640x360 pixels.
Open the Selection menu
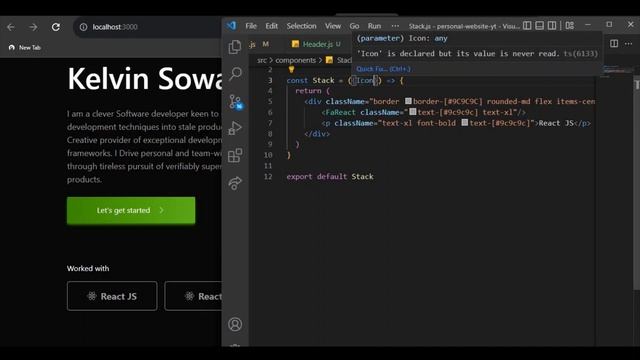tap(301, 26)
